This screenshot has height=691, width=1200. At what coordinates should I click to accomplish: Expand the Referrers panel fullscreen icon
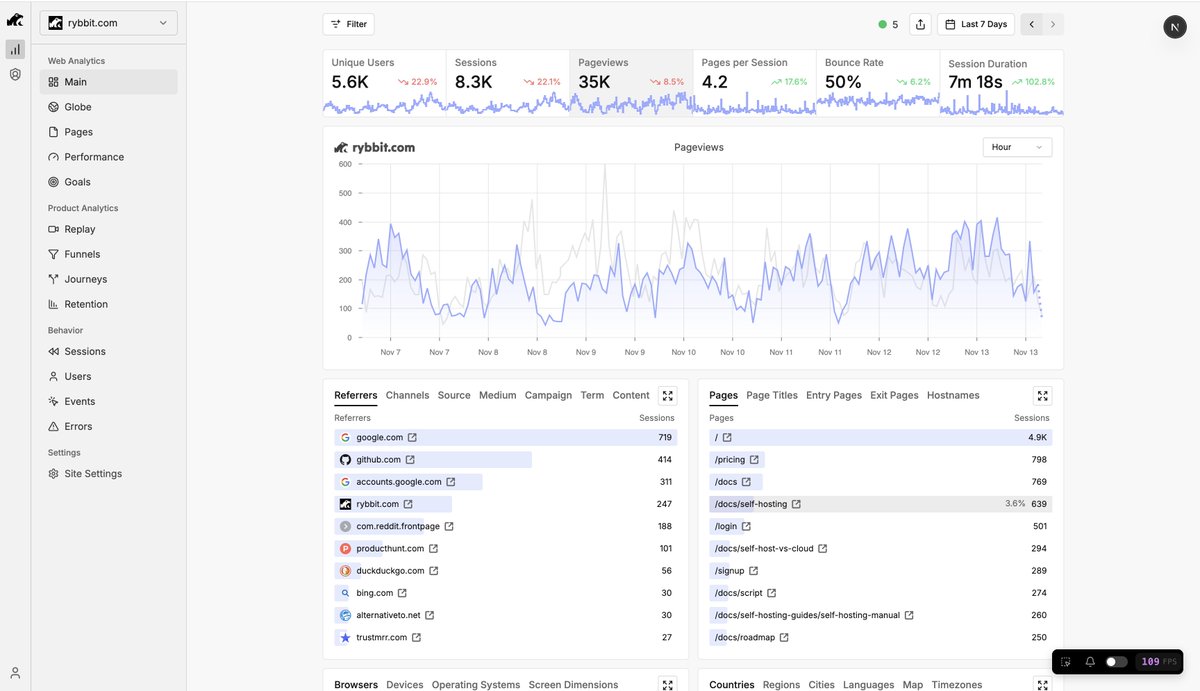668,396
